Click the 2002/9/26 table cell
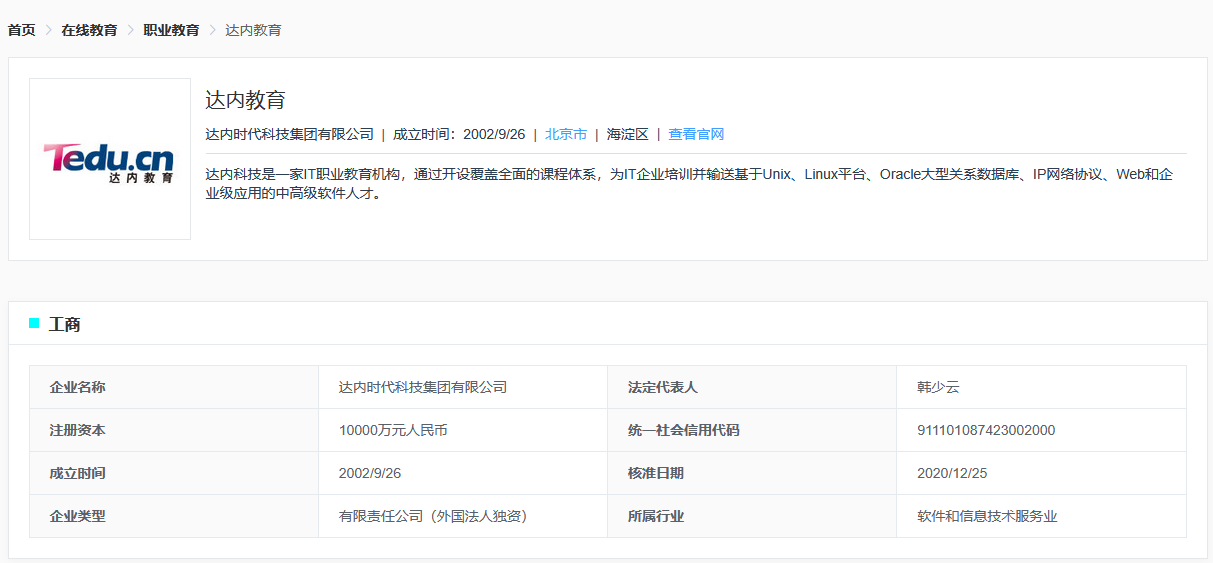The width and height of the screenshot is (1213, 563). pyautogui.click(x=370, y=473)
